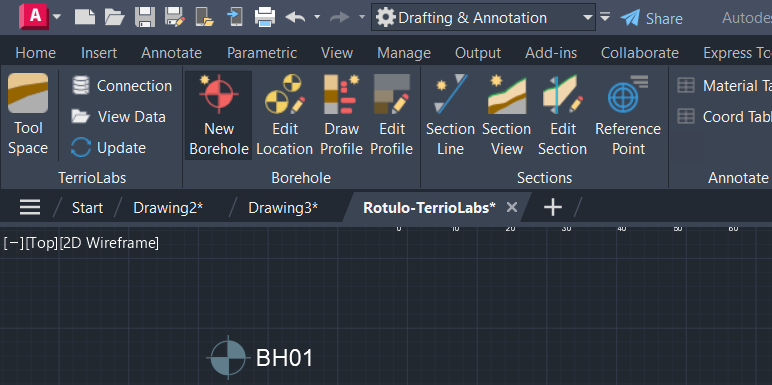Open the redo history dropdown arrow

point(362,17)
